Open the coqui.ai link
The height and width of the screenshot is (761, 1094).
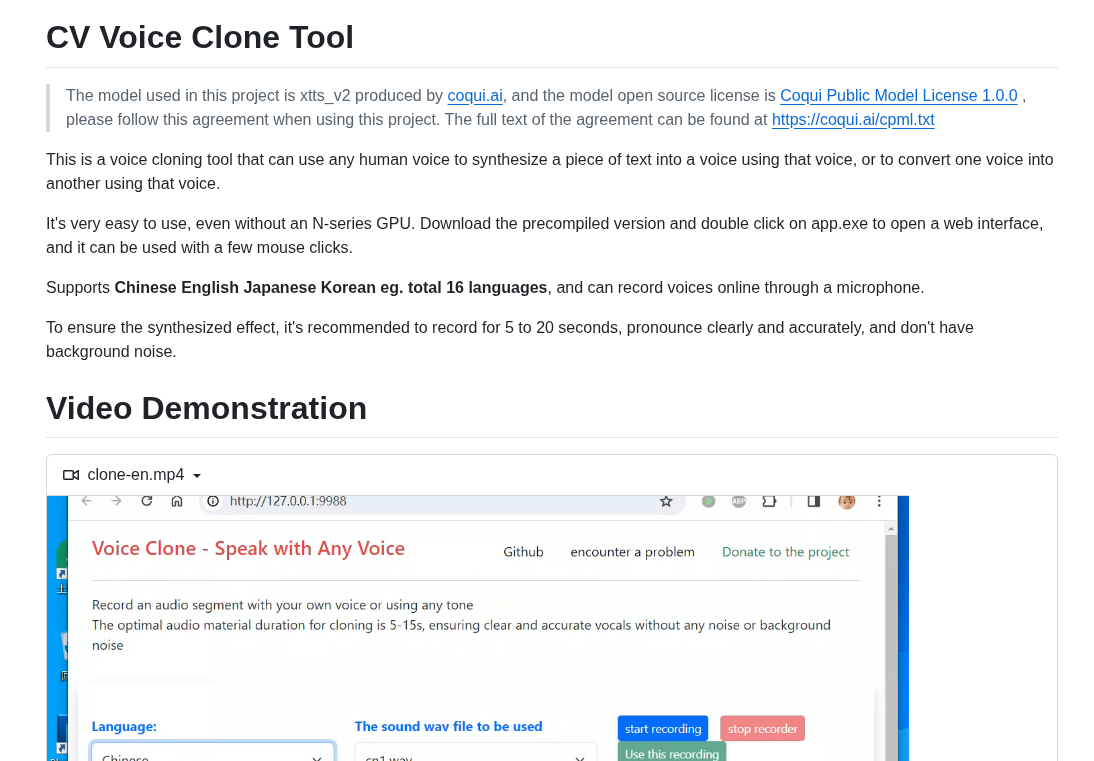click(474, 96)
